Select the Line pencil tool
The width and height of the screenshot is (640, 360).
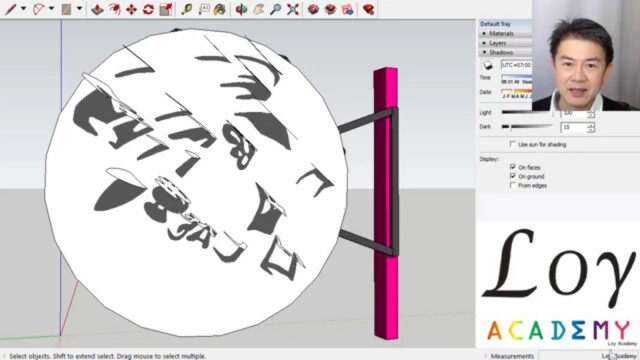(11, 9)
